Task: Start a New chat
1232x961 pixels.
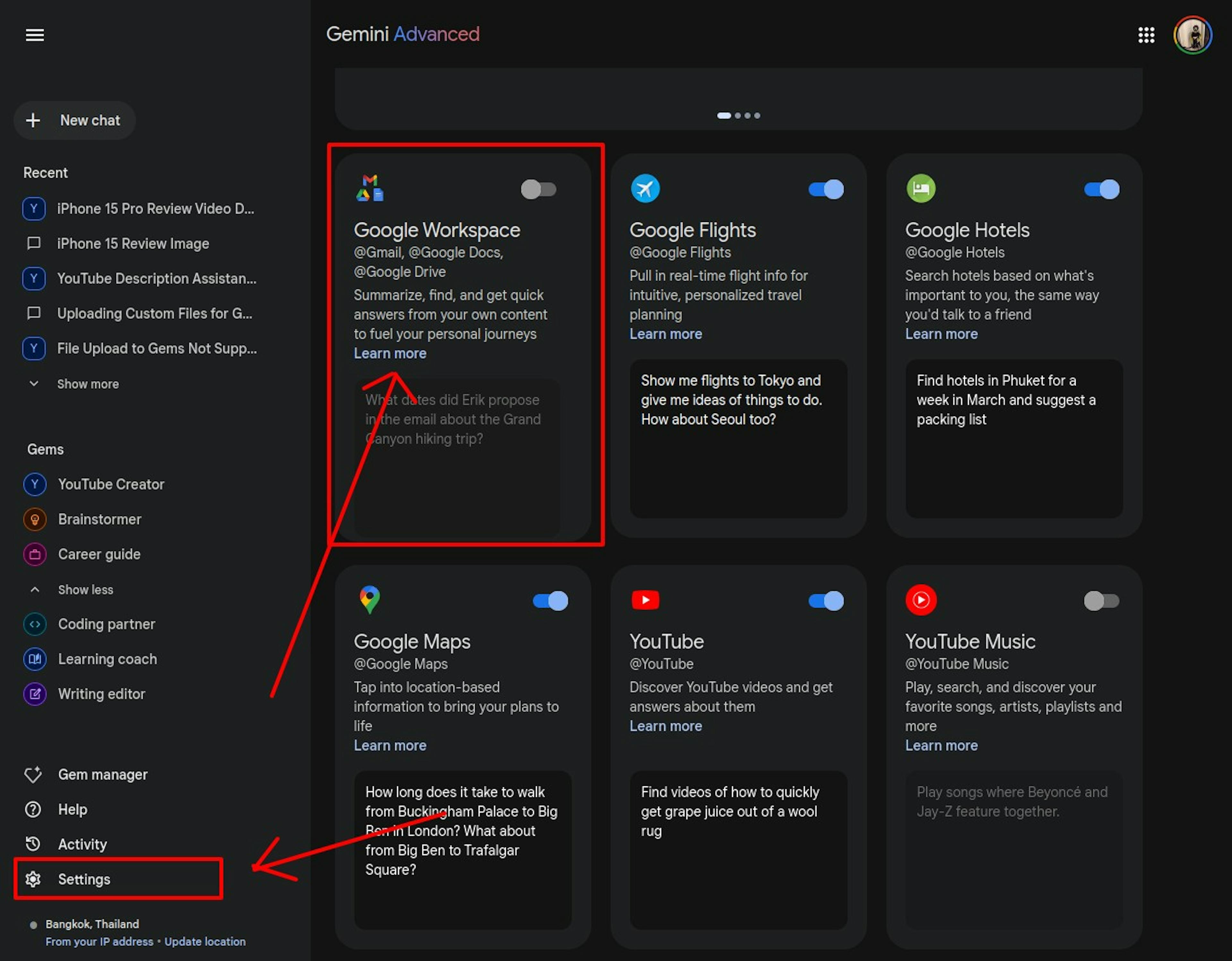Action: (74, 120)
